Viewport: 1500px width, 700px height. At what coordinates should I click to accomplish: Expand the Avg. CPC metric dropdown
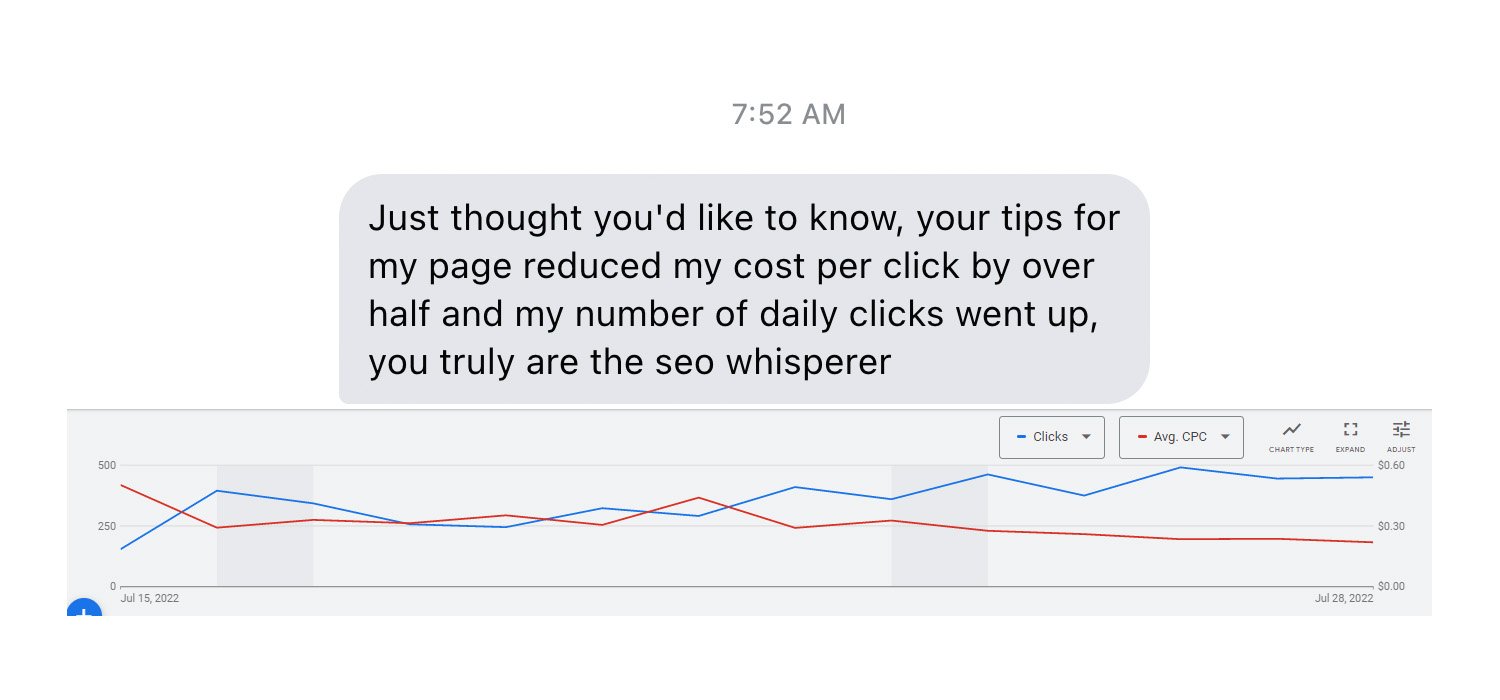coord(1181,437)
